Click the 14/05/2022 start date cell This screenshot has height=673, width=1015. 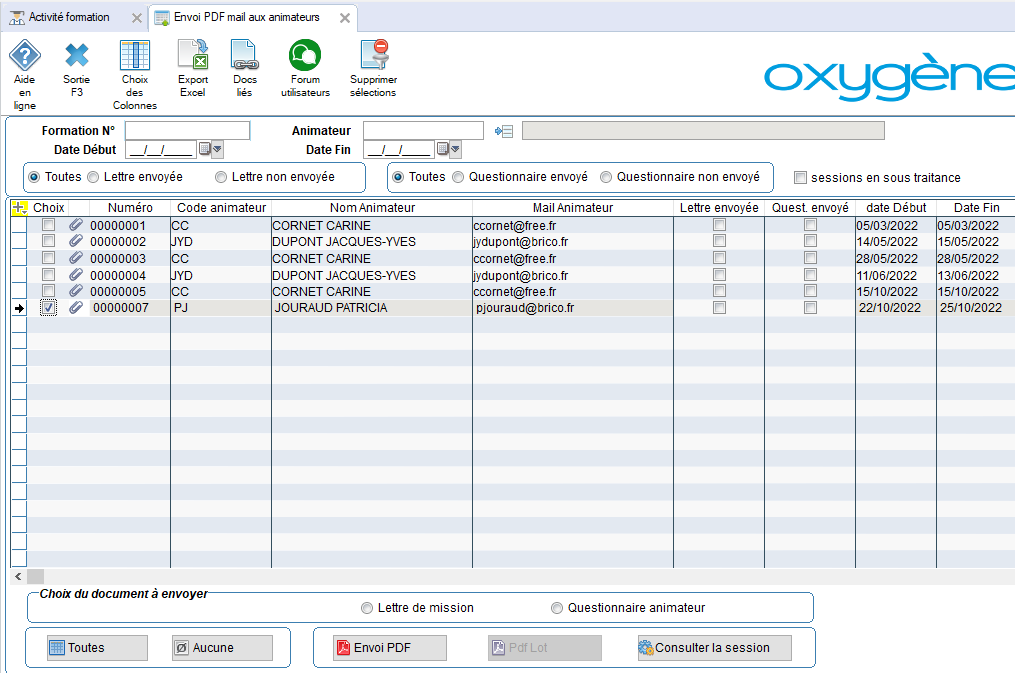tap(896, 241)
